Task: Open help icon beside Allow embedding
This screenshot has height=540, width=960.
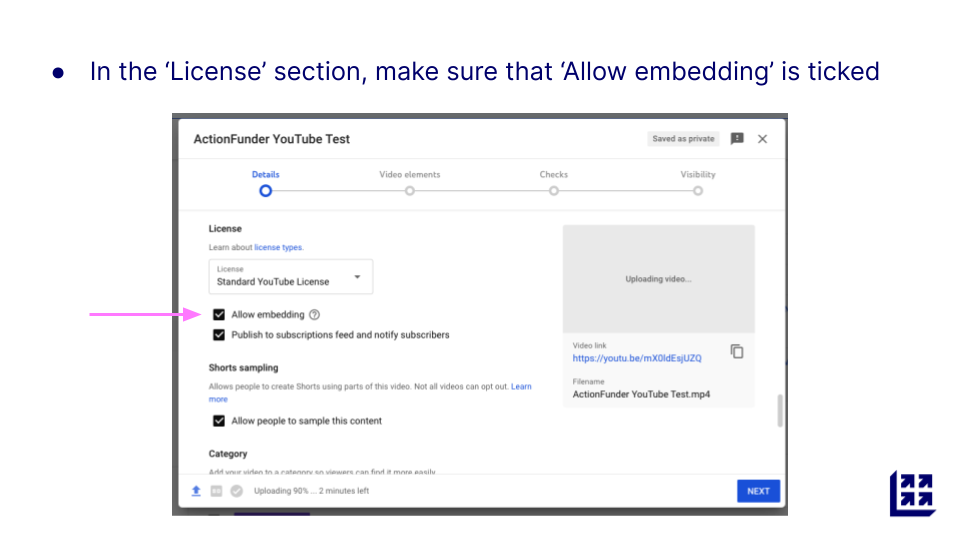Action: click(x=314, y=315)
